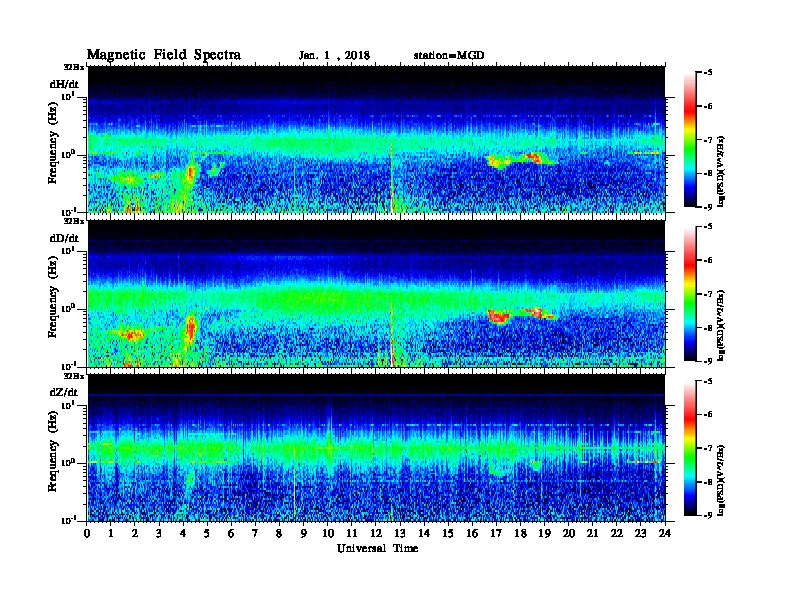792x612 pixels.
Task: Click the -7 label on dH/dt color bar
Action: pos(707,140)
